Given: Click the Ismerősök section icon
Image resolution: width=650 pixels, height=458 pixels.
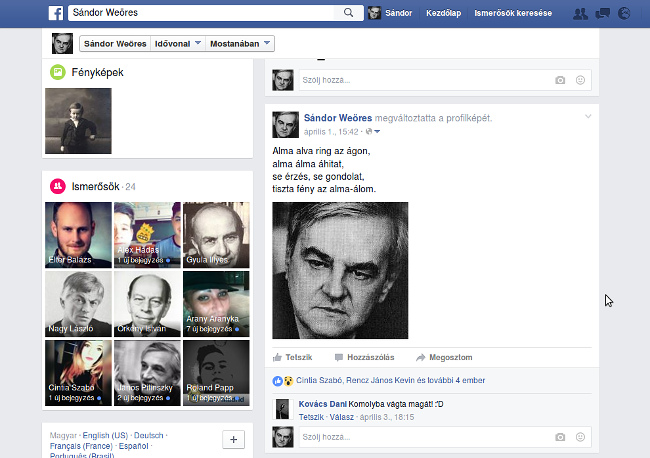Looking at the screenshot, I should tap(58, 186).
